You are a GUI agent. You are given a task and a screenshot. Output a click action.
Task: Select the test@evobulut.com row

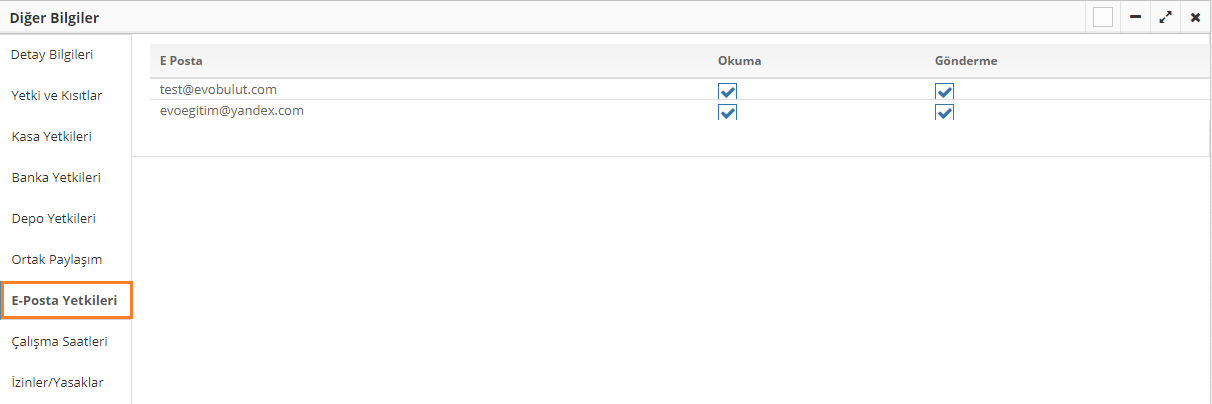point(218,89)
